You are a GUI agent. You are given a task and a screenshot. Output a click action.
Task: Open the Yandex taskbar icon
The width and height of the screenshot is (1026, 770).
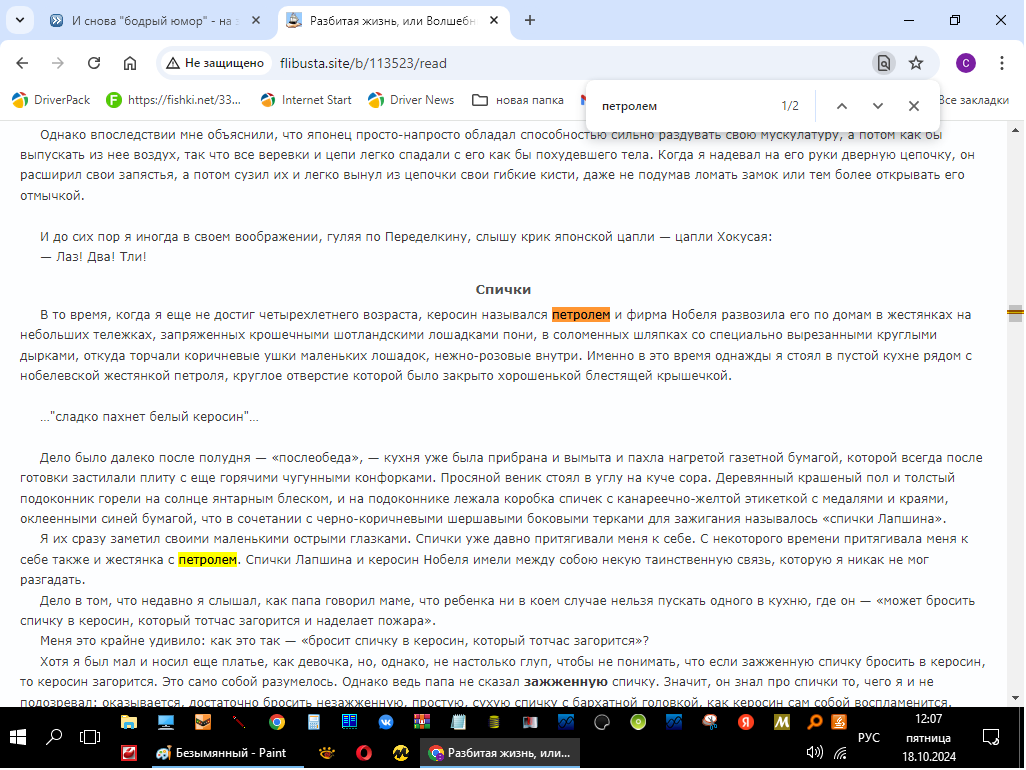[745, 722]
